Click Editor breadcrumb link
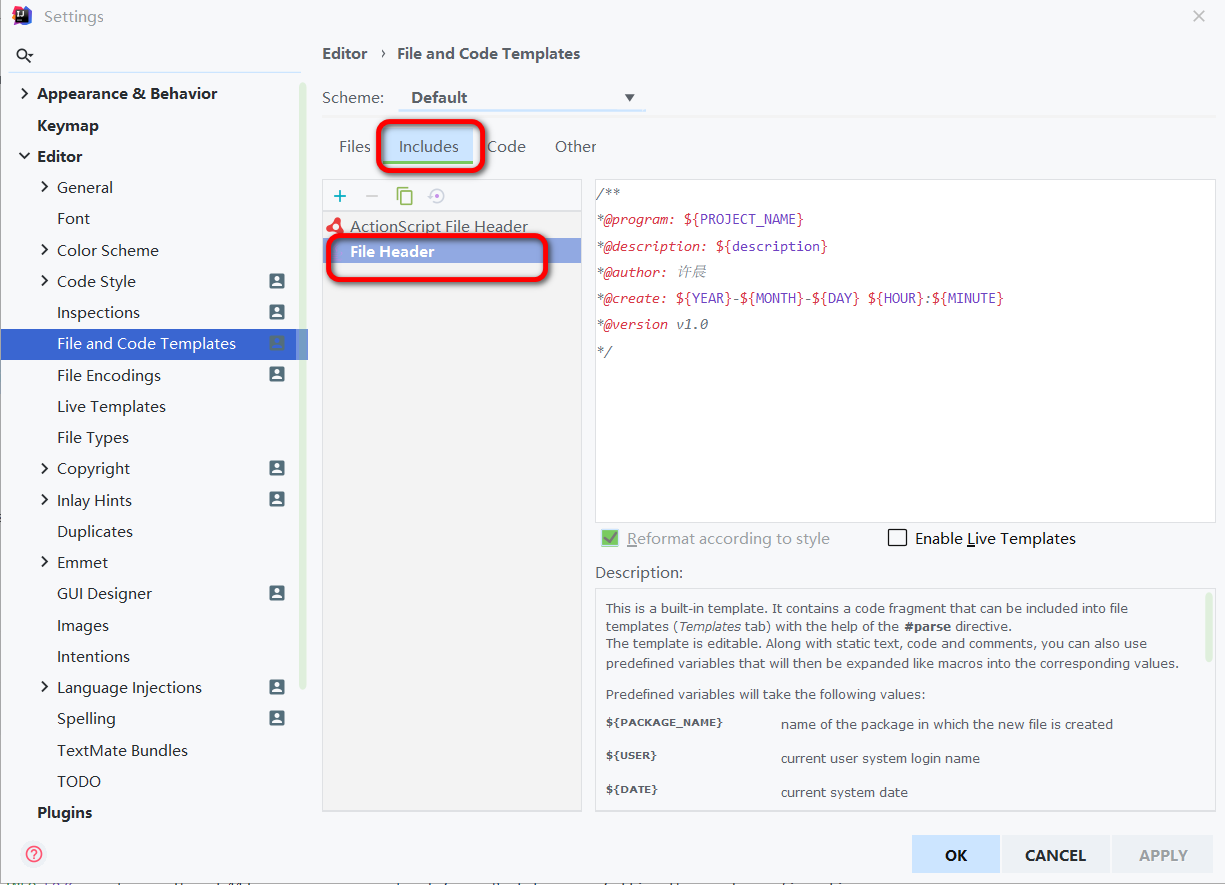This screenshot has width=1225, height=885. tap(345, 53)
